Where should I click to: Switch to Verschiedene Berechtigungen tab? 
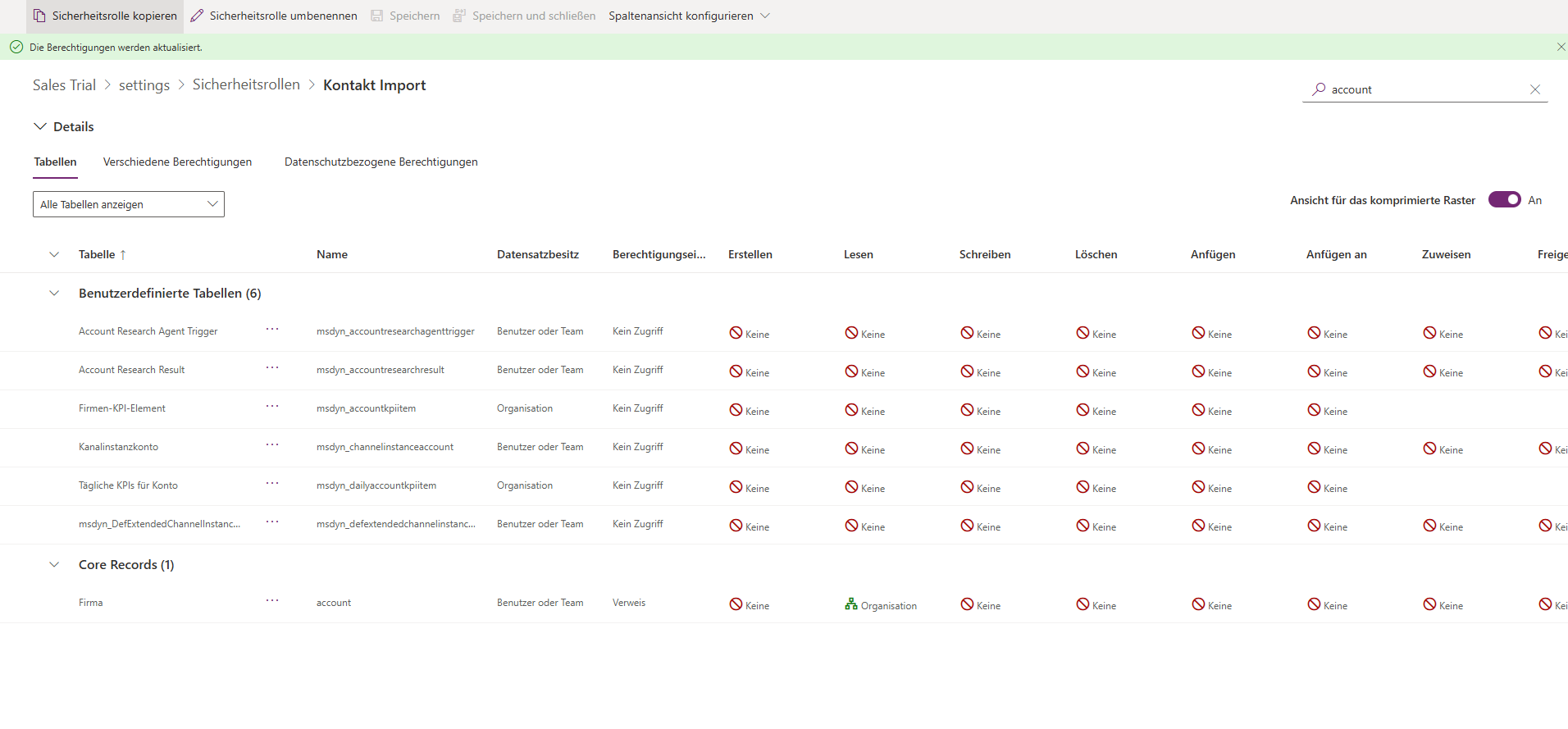[x=177, y=162]
